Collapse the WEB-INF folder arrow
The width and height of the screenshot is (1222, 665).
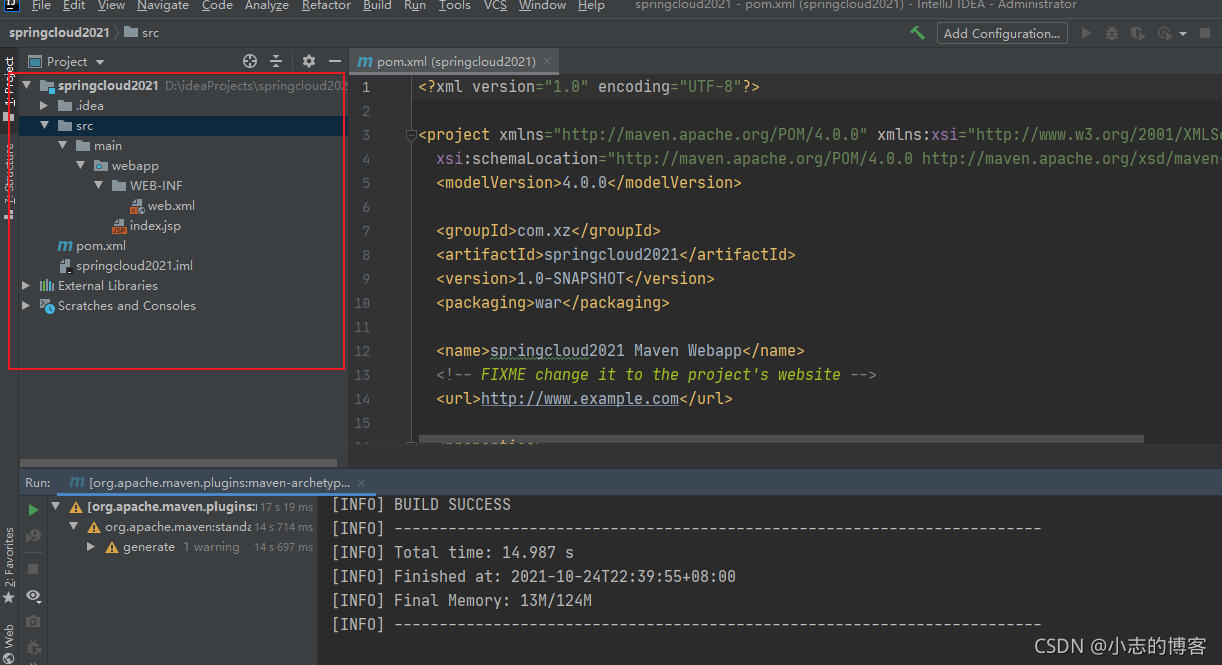point(99,185)
